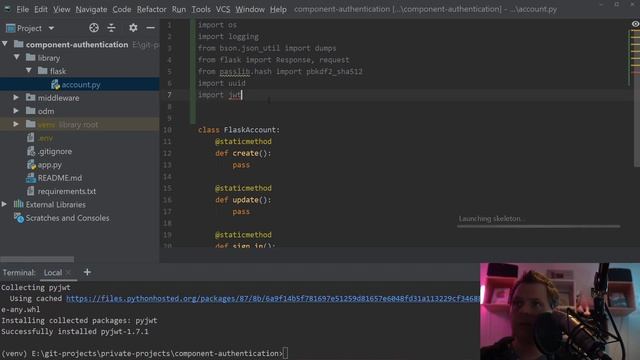Select account.py in the project tree

80,84
